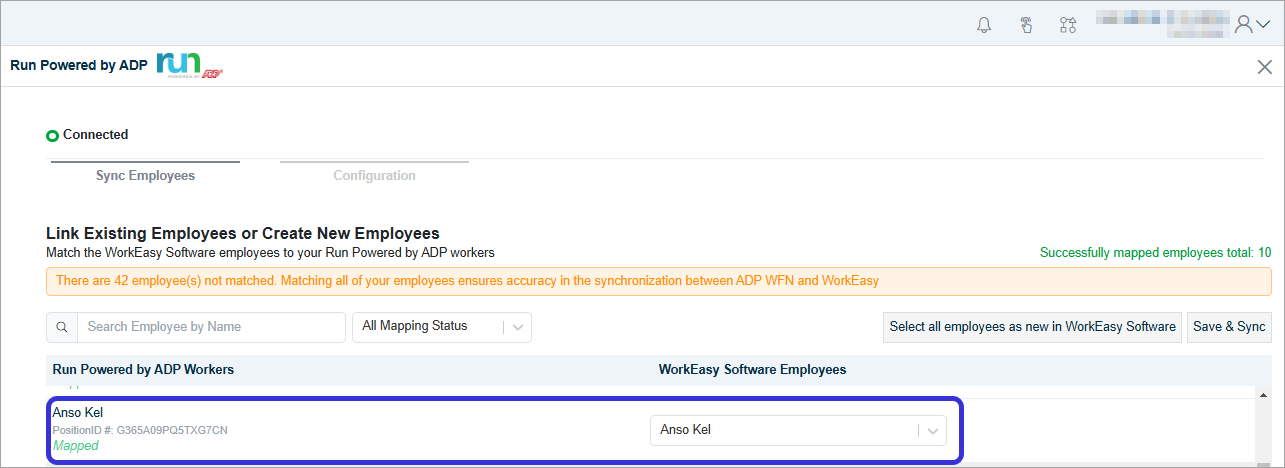The width and height of the screenshot is (1285, 468).
Task: Click the touch pointer icon in header
Action: click(1026, 25)
